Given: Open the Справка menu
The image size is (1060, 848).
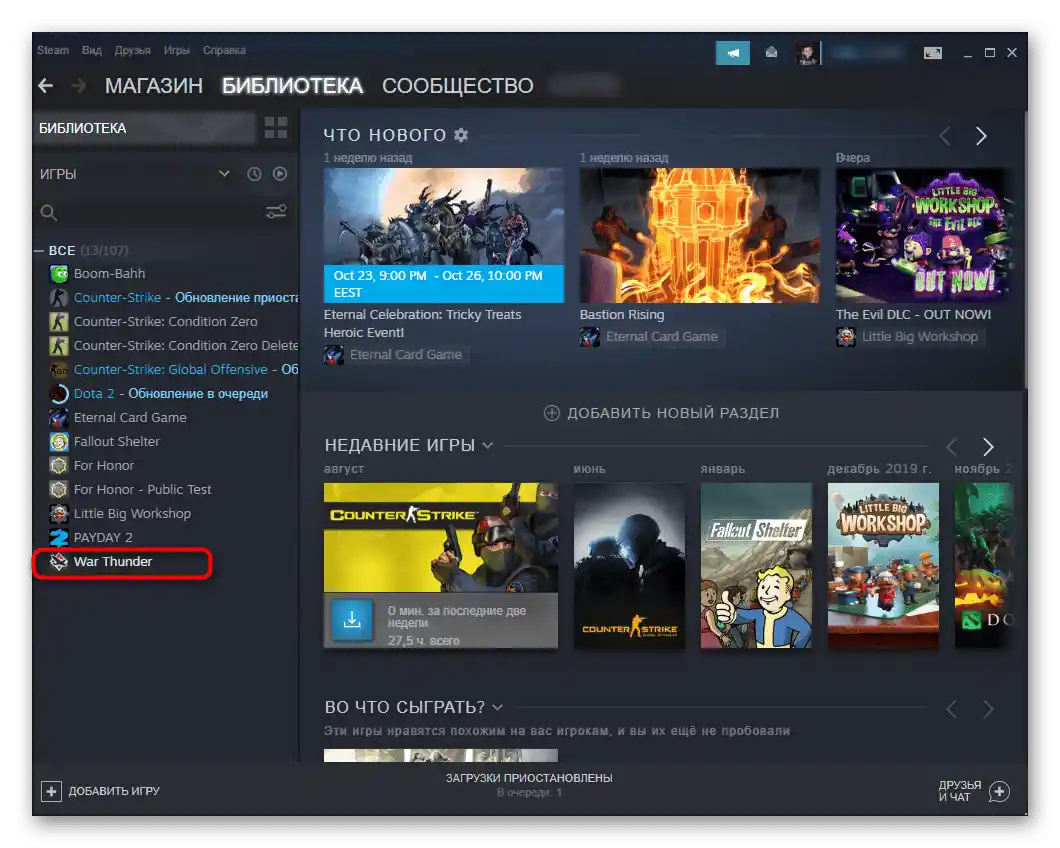Looking at the screenshot, I should click(x=224, y=50).
